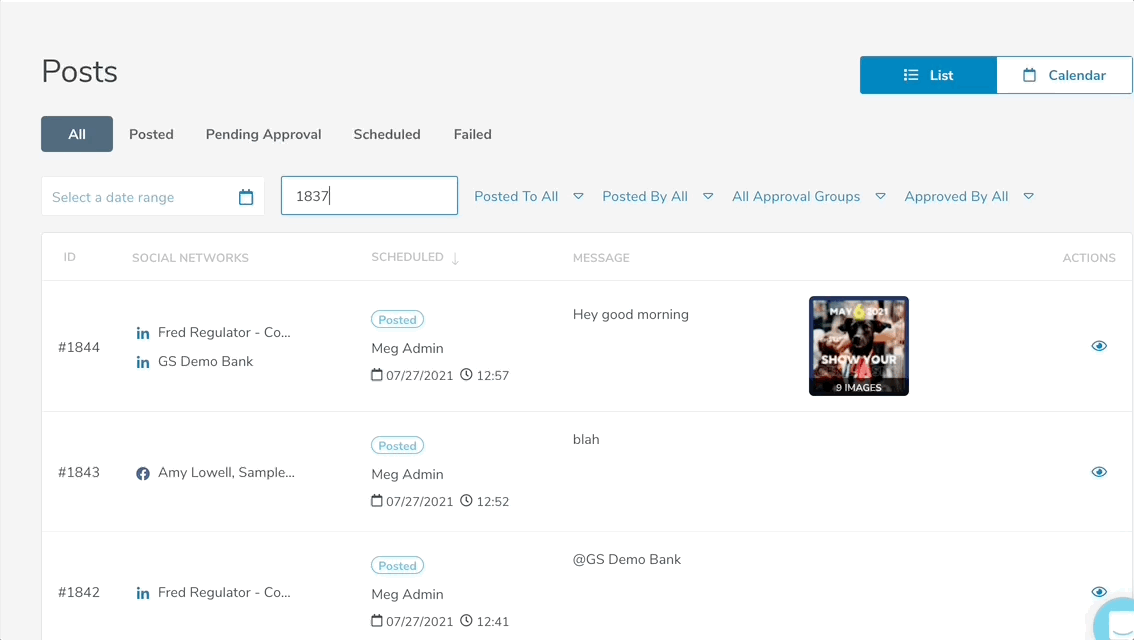Switch to Calendar view
The width and height of the screenshot is (1134, 640).
click(x=1064, y=75)
